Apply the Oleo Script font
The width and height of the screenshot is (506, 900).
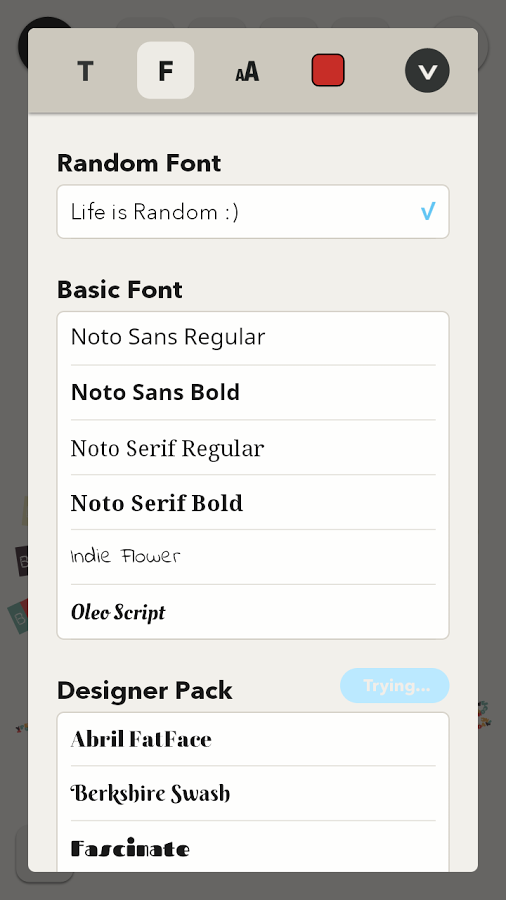pyautogui.click(x=253, y=612)
